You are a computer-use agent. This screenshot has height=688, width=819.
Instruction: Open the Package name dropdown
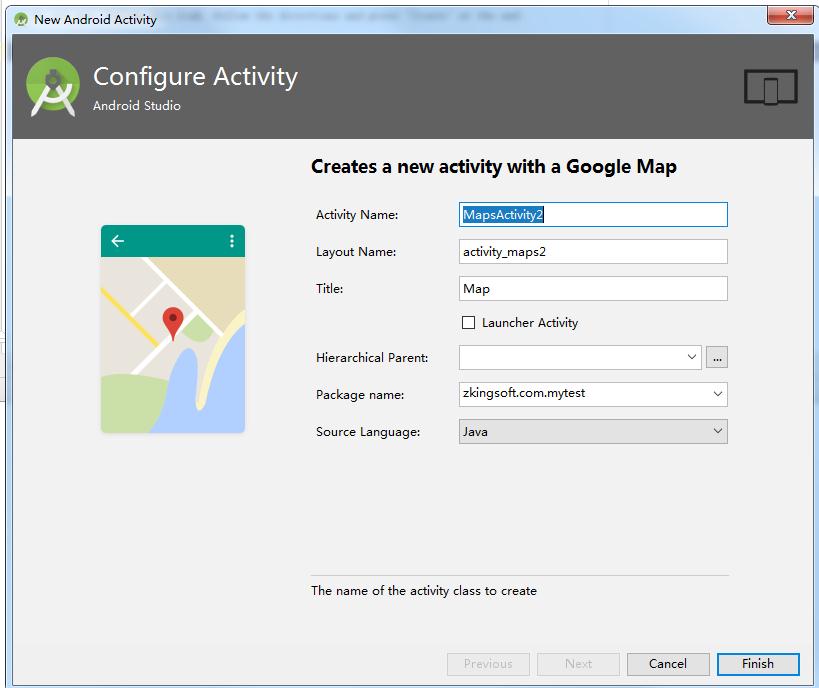pos(717,394)
